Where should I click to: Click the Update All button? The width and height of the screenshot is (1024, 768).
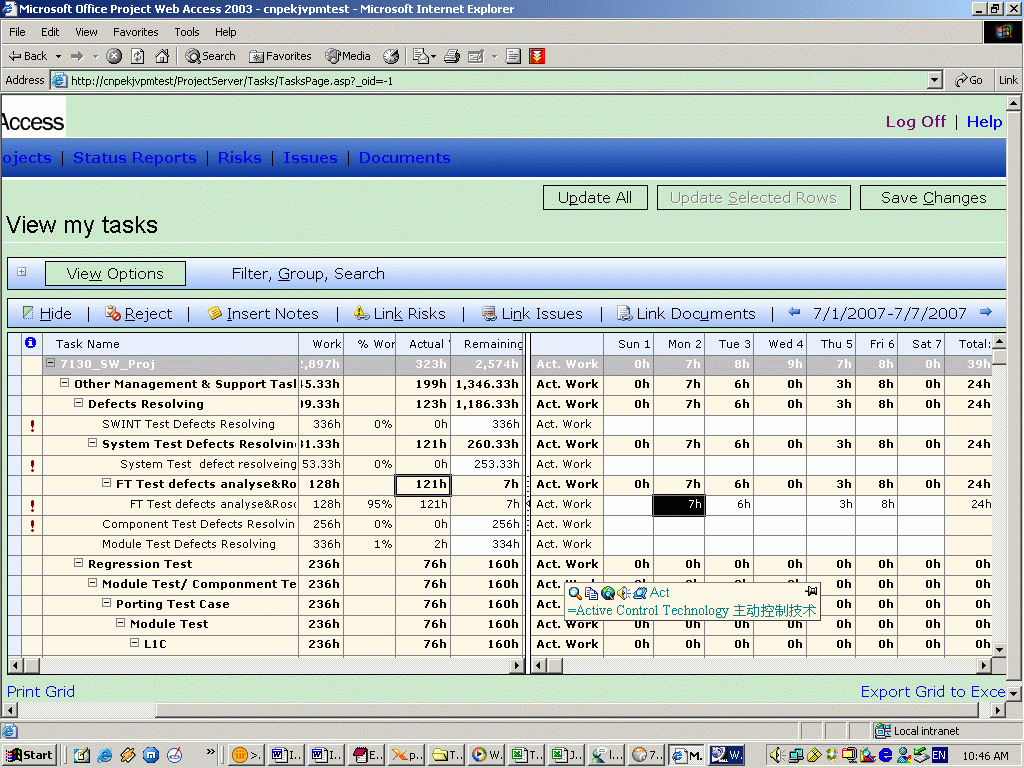pyautogui.click(x=595, y=198)
